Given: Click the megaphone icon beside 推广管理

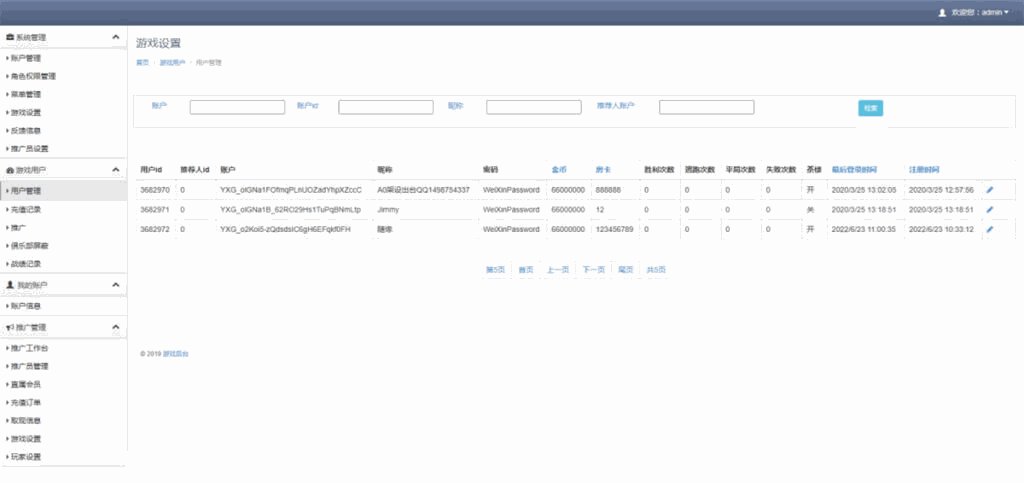Looking at the screenshot, I should click(10, 328).
